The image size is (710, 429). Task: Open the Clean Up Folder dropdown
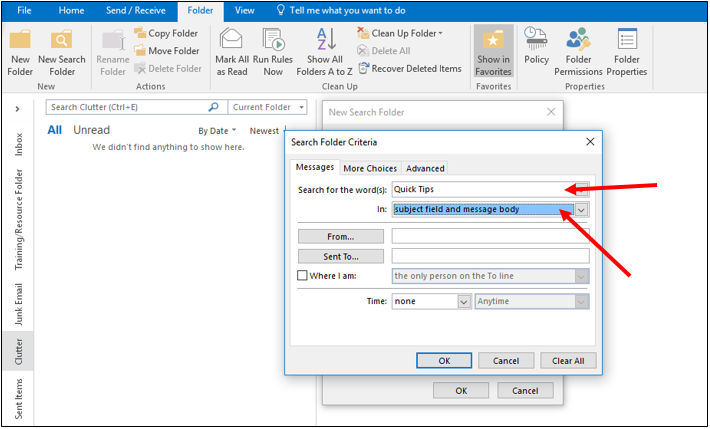pyautogui.click(x=400, y=33)
